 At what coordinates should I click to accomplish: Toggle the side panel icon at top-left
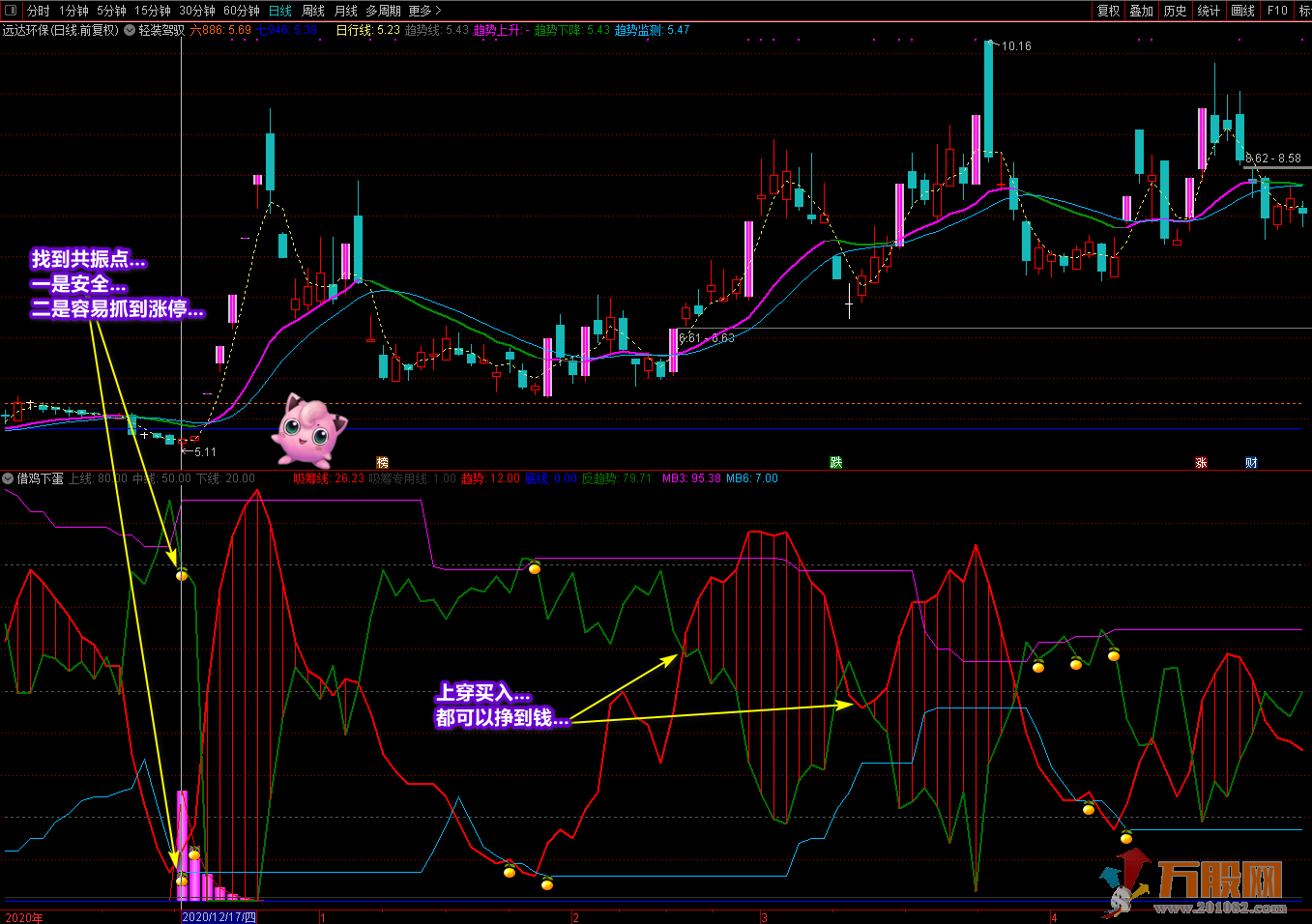coord(11,11)
